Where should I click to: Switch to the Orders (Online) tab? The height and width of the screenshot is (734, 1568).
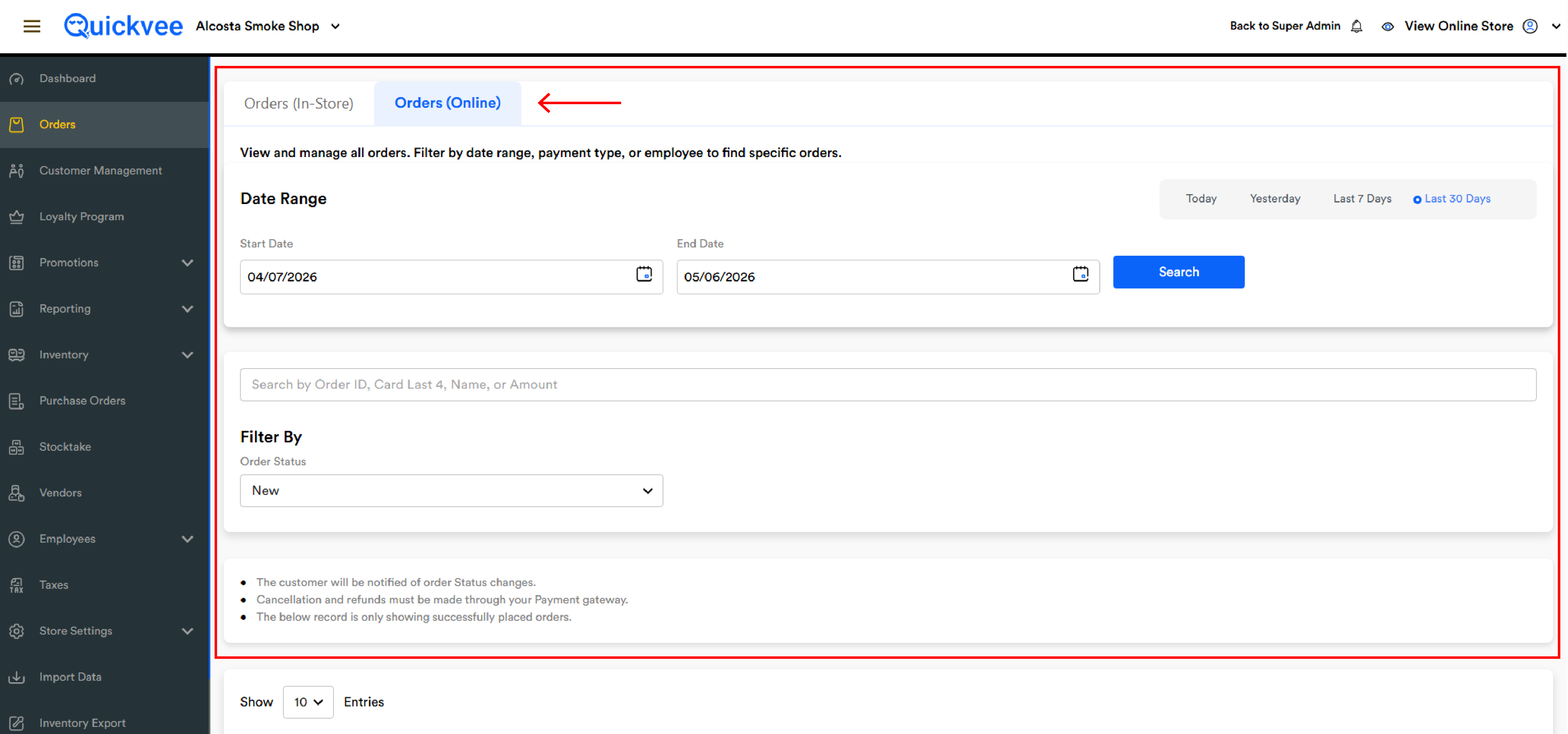pos(448,103)
